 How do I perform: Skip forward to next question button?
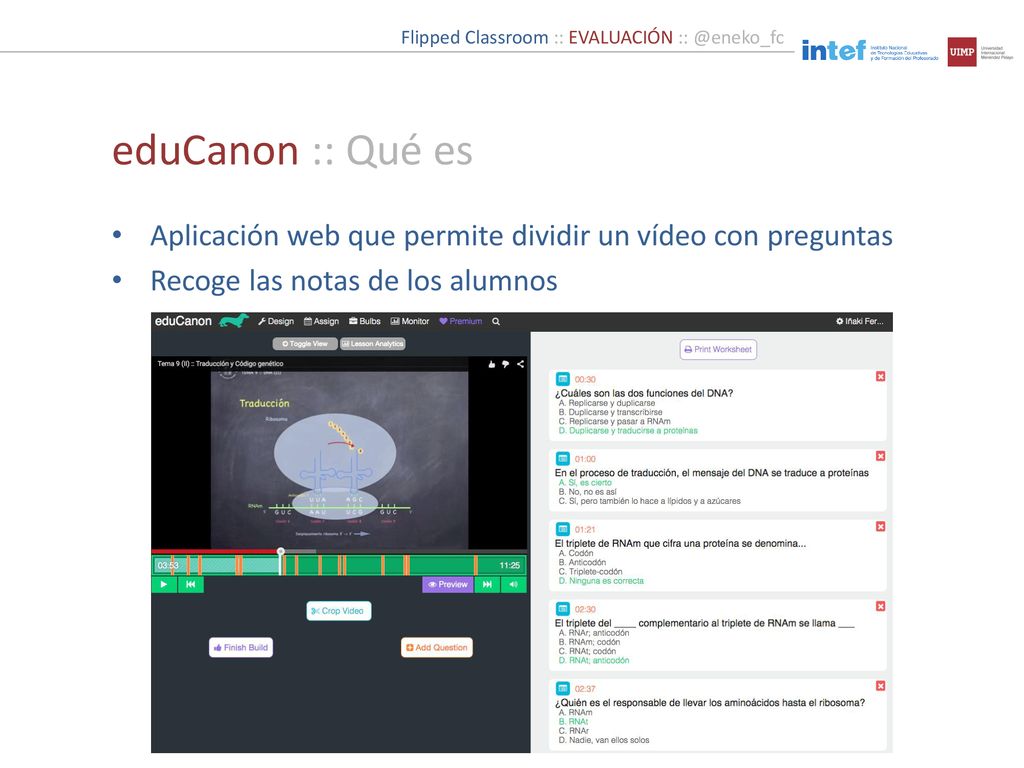click(x=487, y=584)
